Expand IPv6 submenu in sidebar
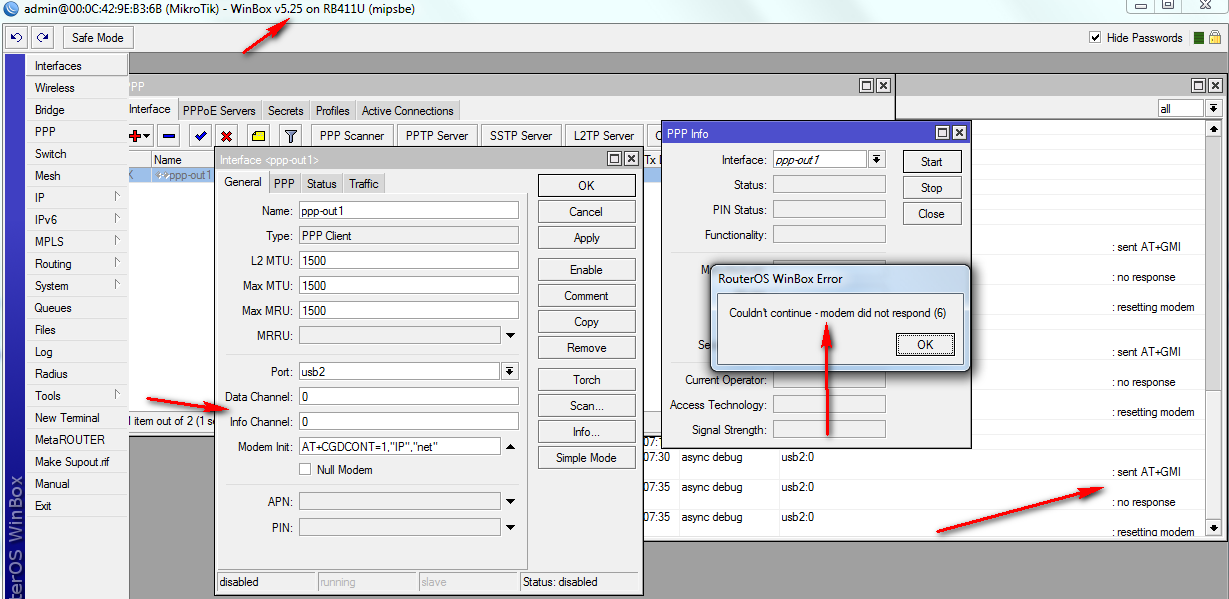 (77, 220)
